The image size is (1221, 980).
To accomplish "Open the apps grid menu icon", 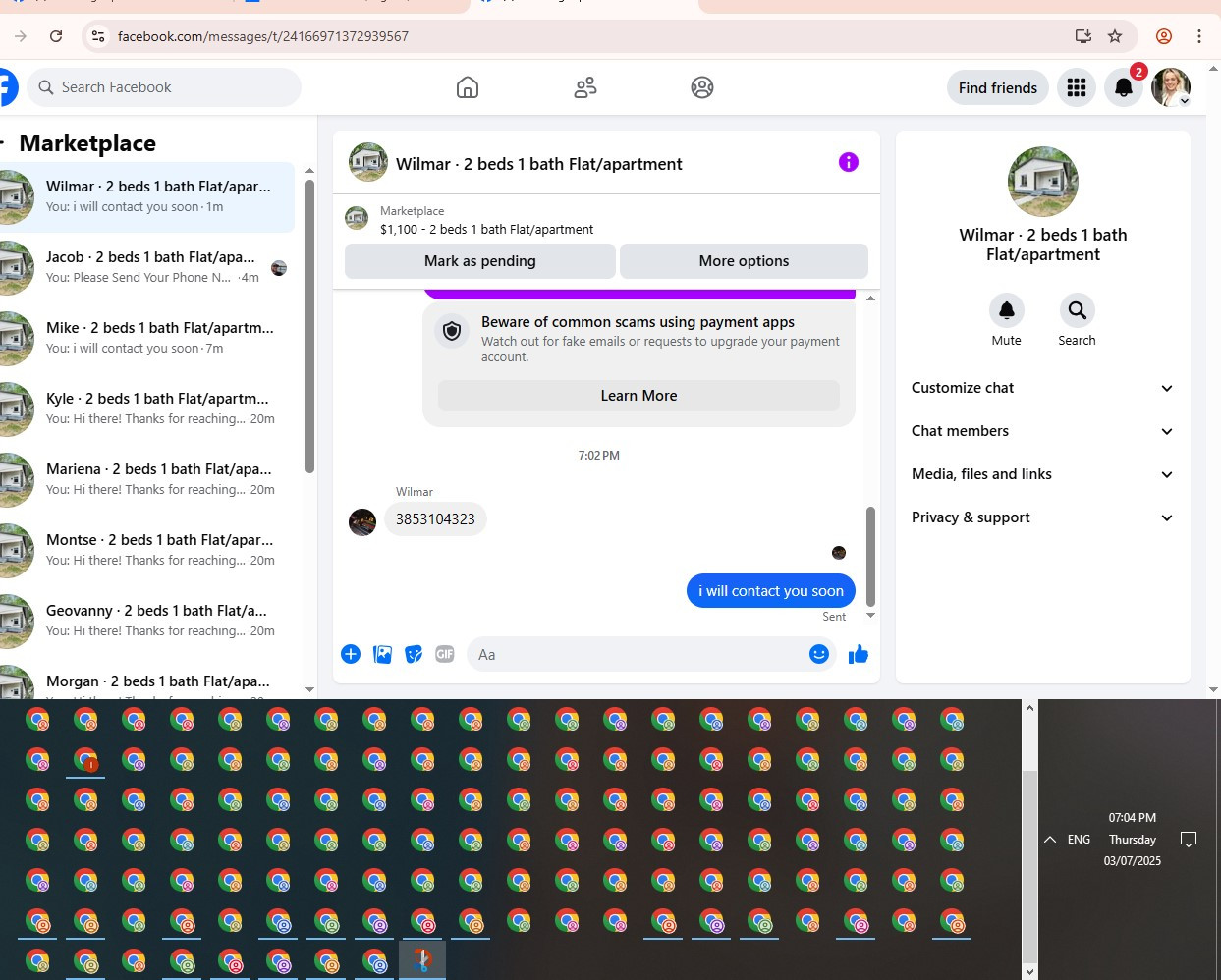I will pyautogui.click(x=1077, y=87).
